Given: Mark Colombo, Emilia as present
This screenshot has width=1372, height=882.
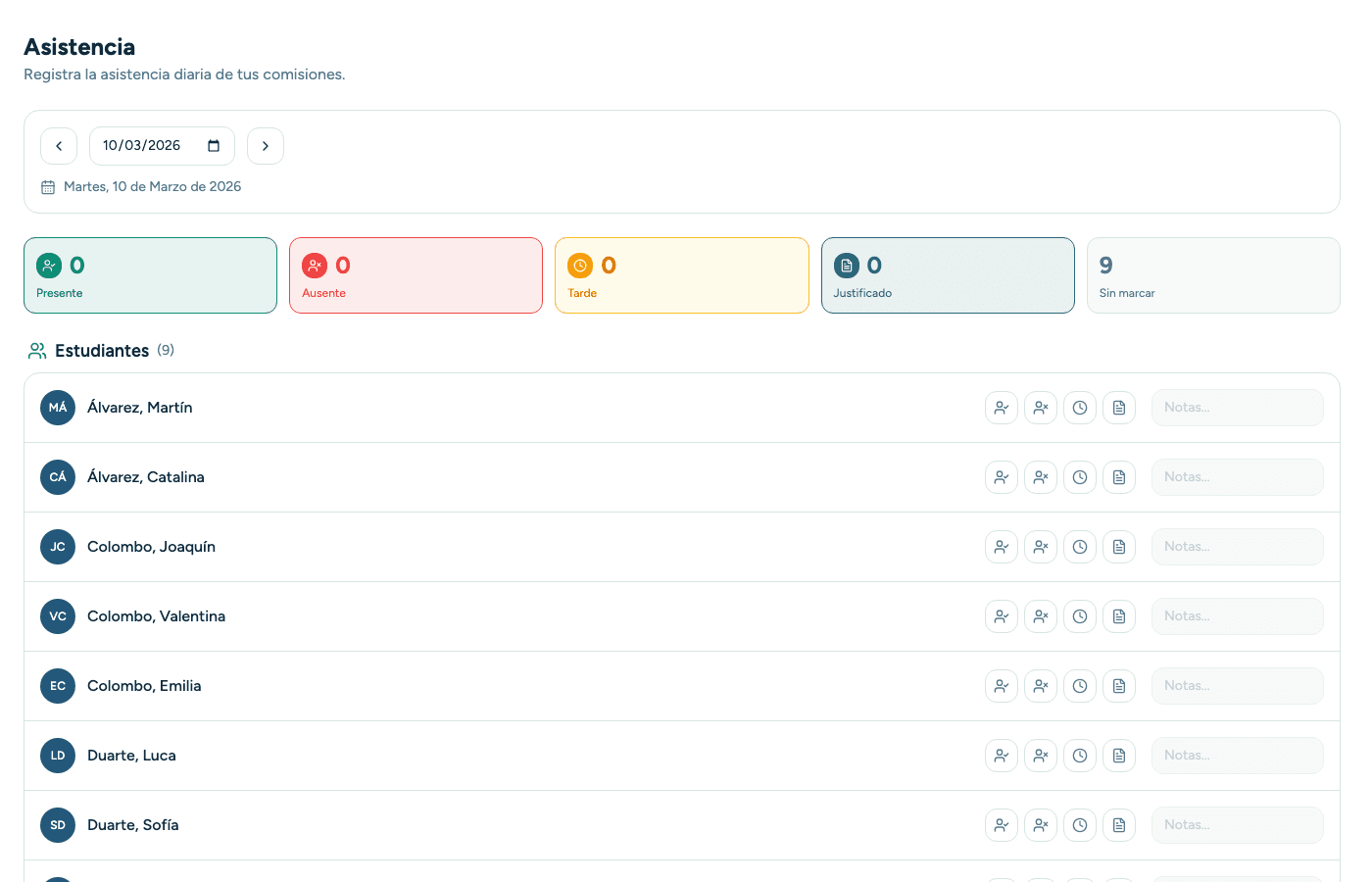Looking at the screenshot, I should (x=1002, y=686).
